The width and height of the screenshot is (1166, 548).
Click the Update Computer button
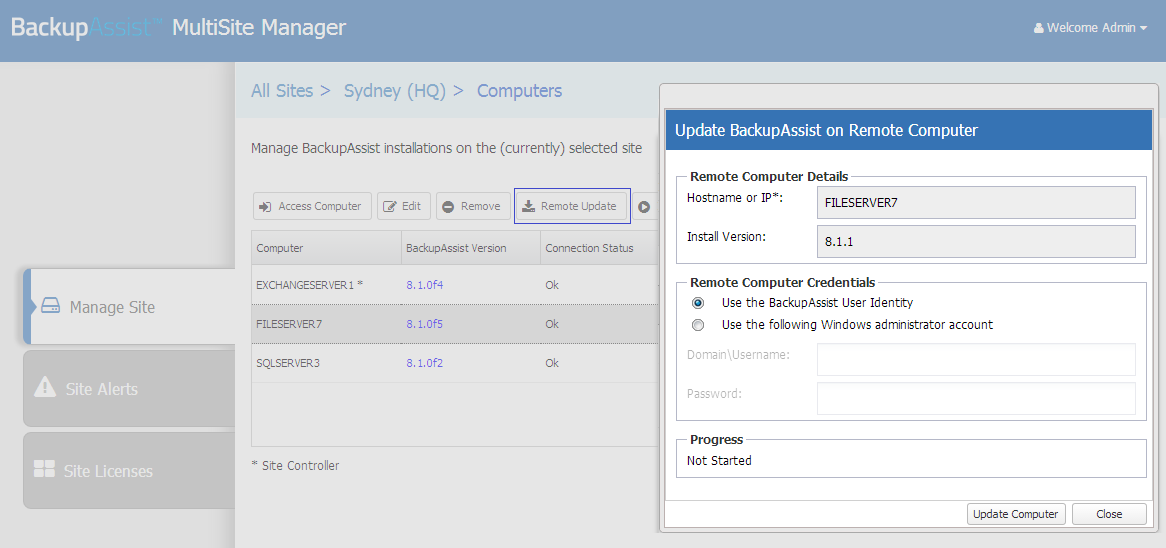pos(1016,514)
